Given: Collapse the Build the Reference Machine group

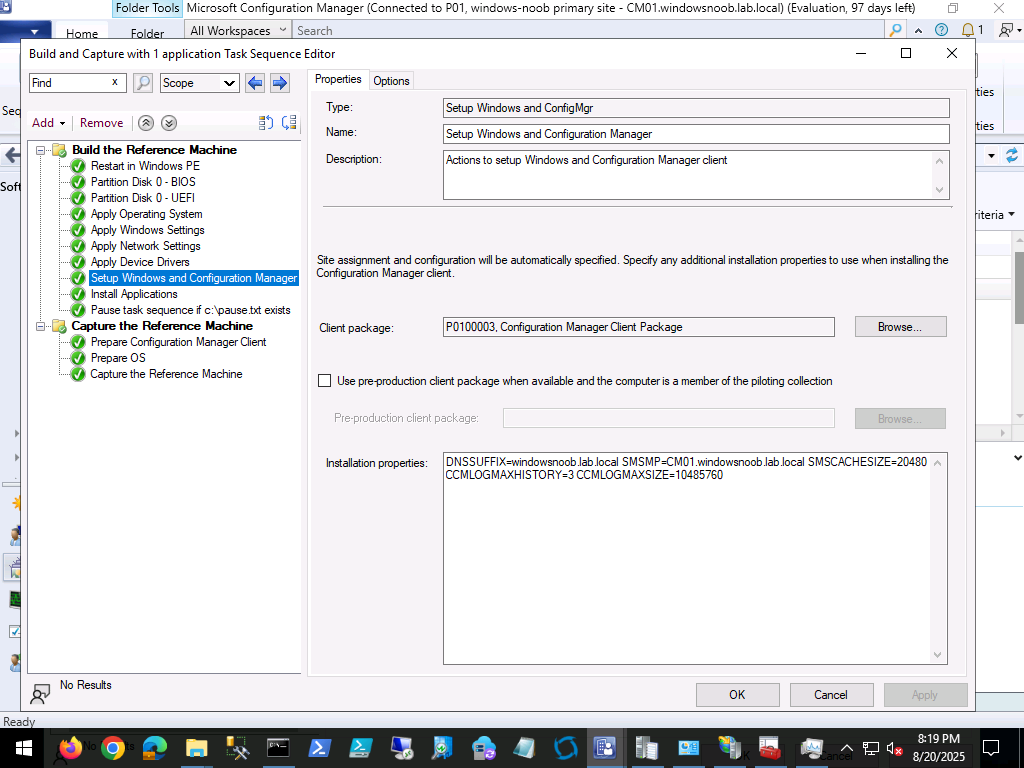Looking at the screenshot, I should pyautogui.click(x=41, y=150).
